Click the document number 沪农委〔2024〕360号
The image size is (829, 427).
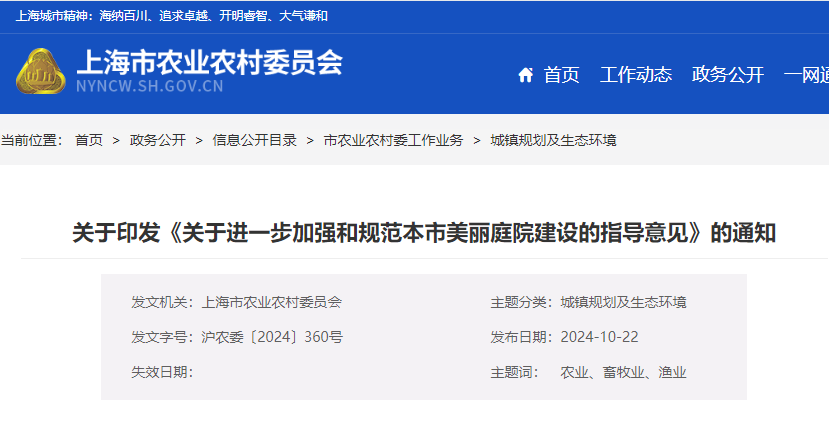[x=272, y=337]
